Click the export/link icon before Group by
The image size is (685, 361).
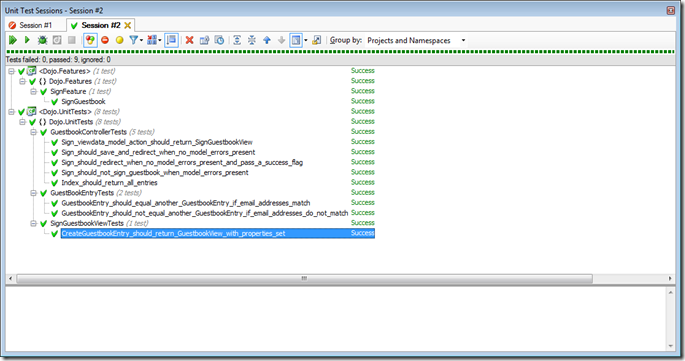point(317,40)
